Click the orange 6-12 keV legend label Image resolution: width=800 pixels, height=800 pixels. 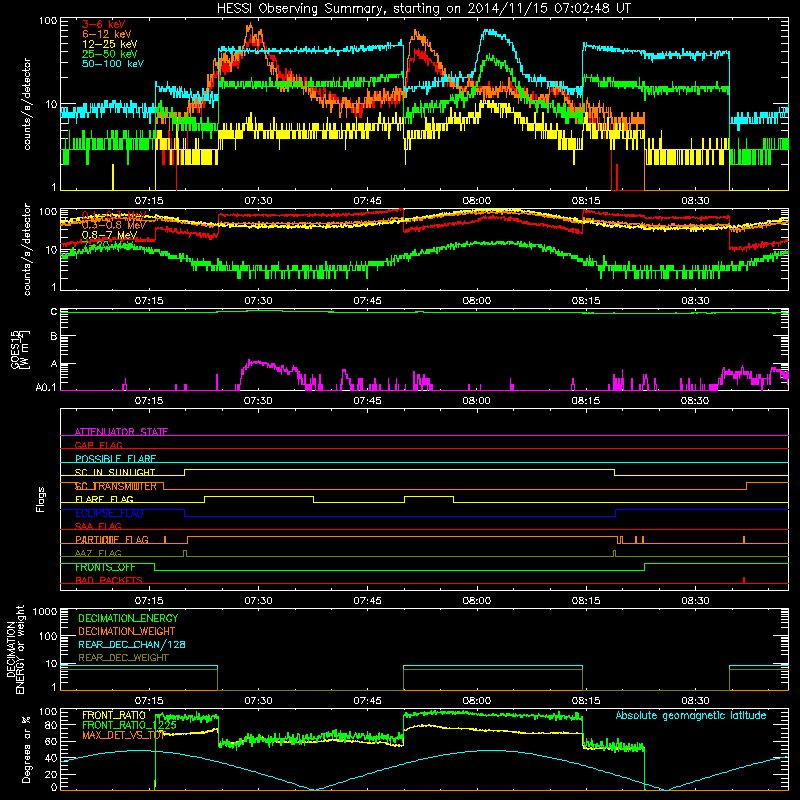tap(106, 34)
